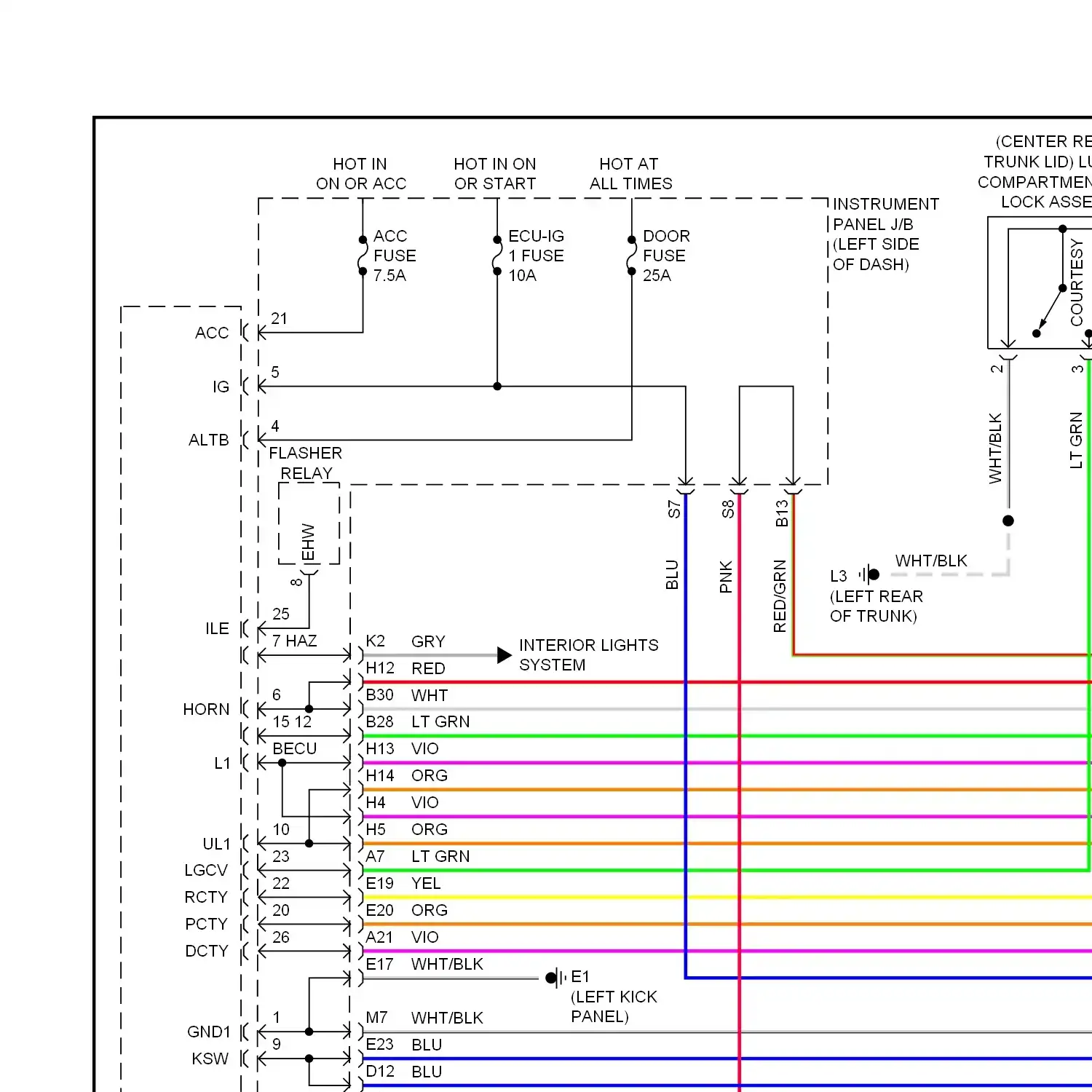Click the IG terminal label
The height and width of the screenshot is (1092, 1092).
point(221,387)
